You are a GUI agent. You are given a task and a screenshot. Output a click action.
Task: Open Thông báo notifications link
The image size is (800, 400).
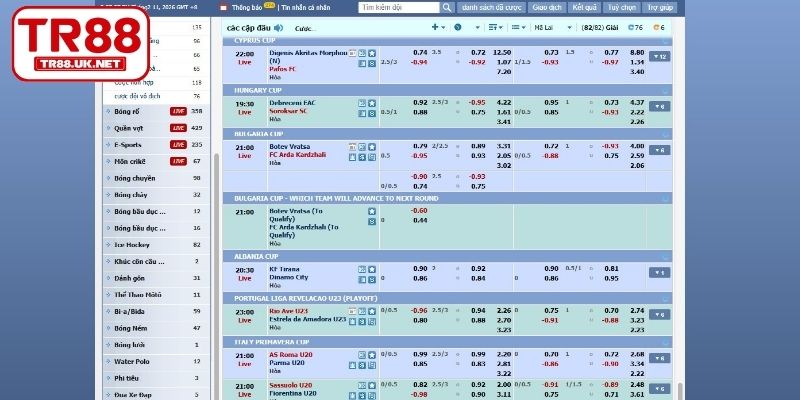[x=247, y=8]
